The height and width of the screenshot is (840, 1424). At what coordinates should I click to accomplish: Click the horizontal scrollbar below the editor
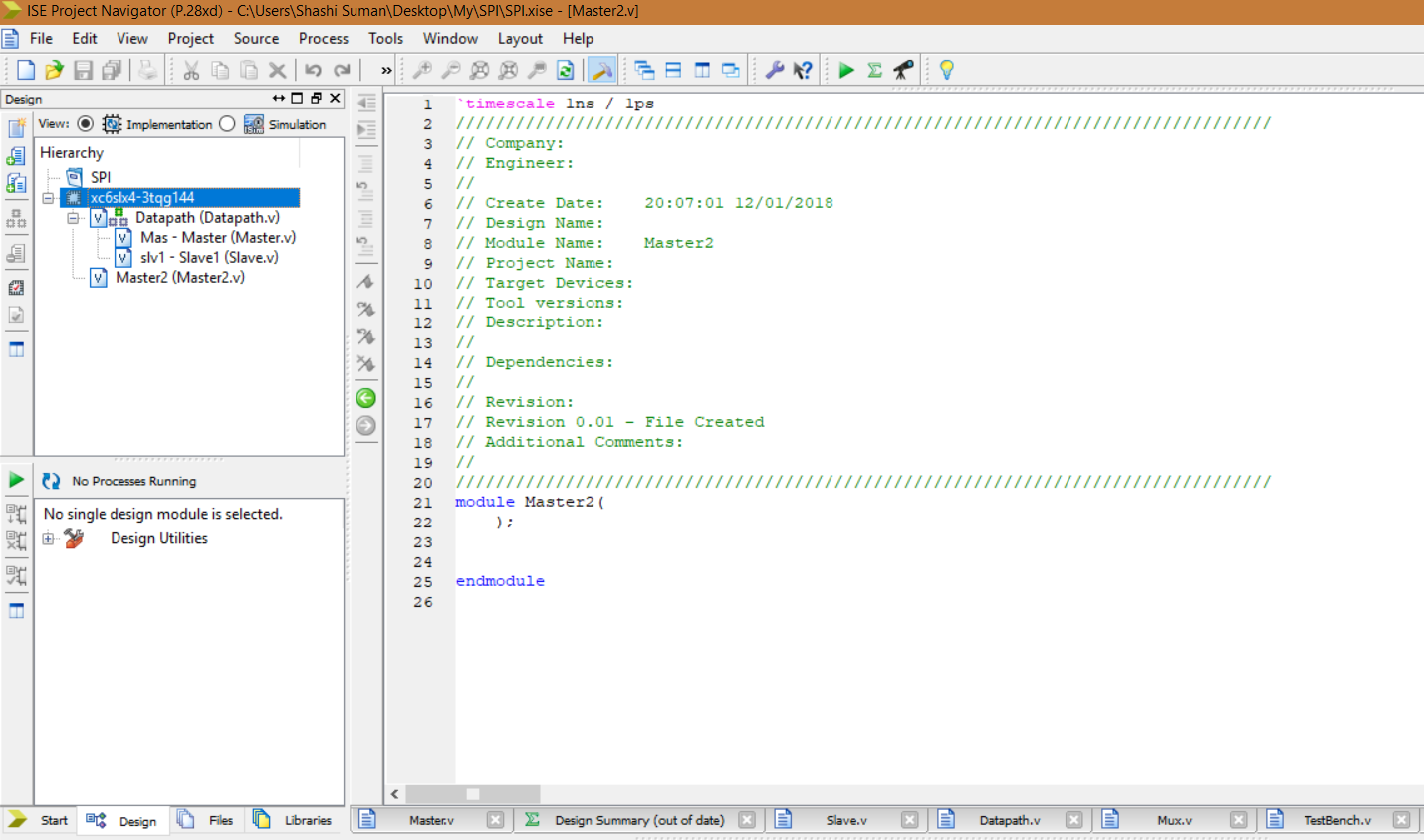tap(473, 794)
